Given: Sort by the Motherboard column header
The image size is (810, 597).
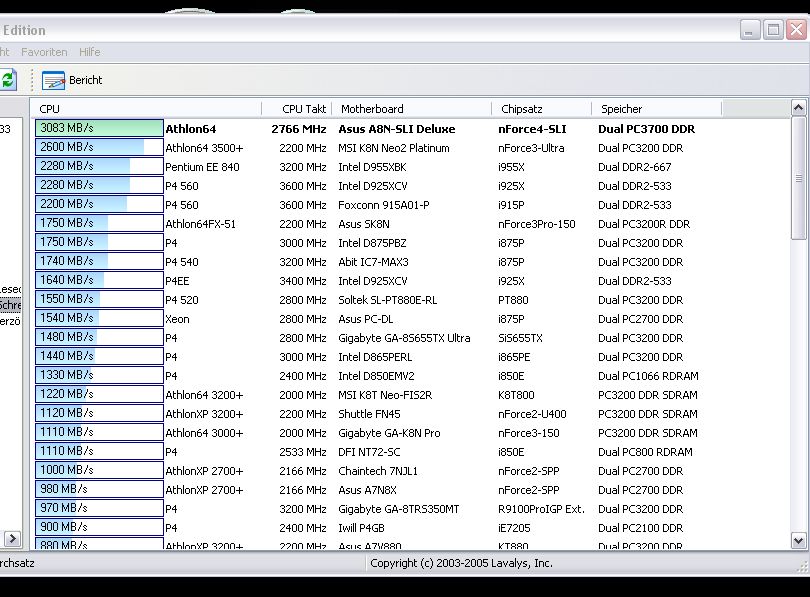Looking at the screenshot, I should tap(412, 109).
